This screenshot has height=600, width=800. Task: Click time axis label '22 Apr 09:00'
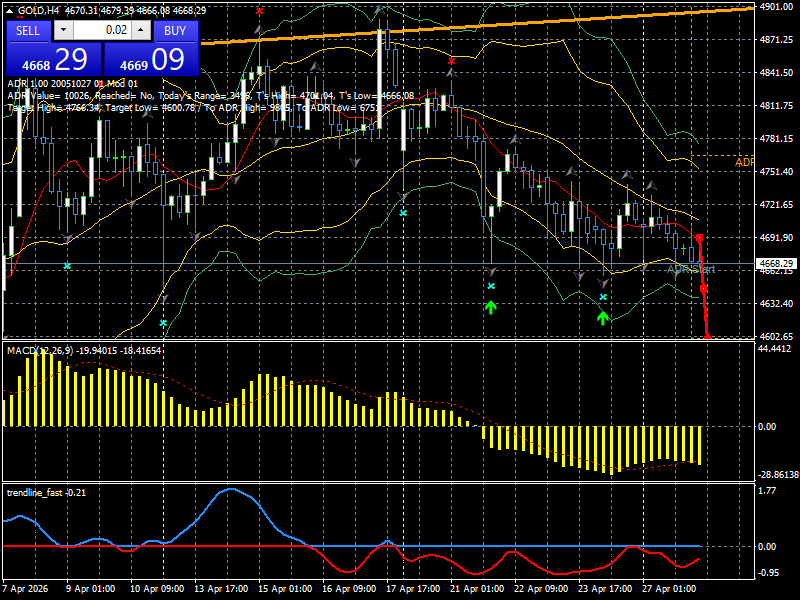point(541,588)
